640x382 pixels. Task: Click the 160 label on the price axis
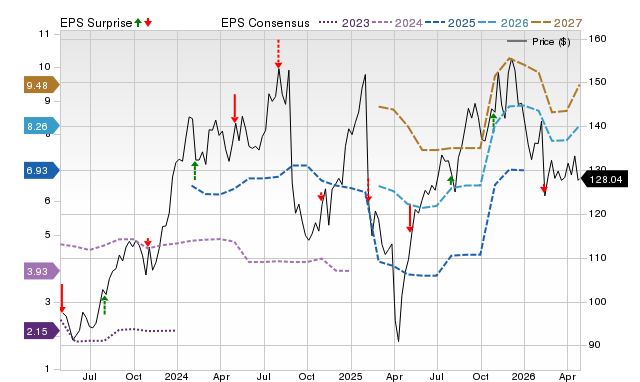597,39
